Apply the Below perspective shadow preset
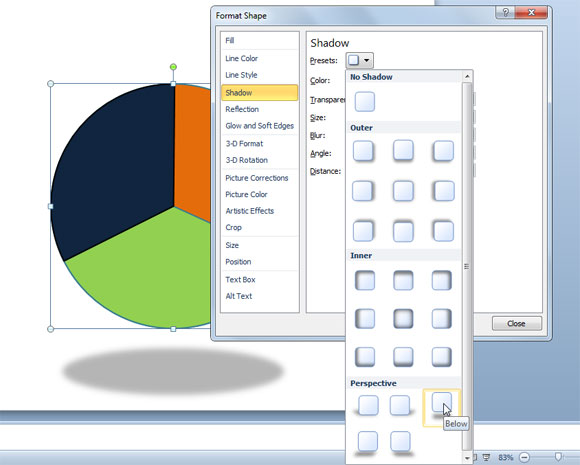Image resolution: width=580 pixels, height=465 pixels. click(x=442, y=406)
